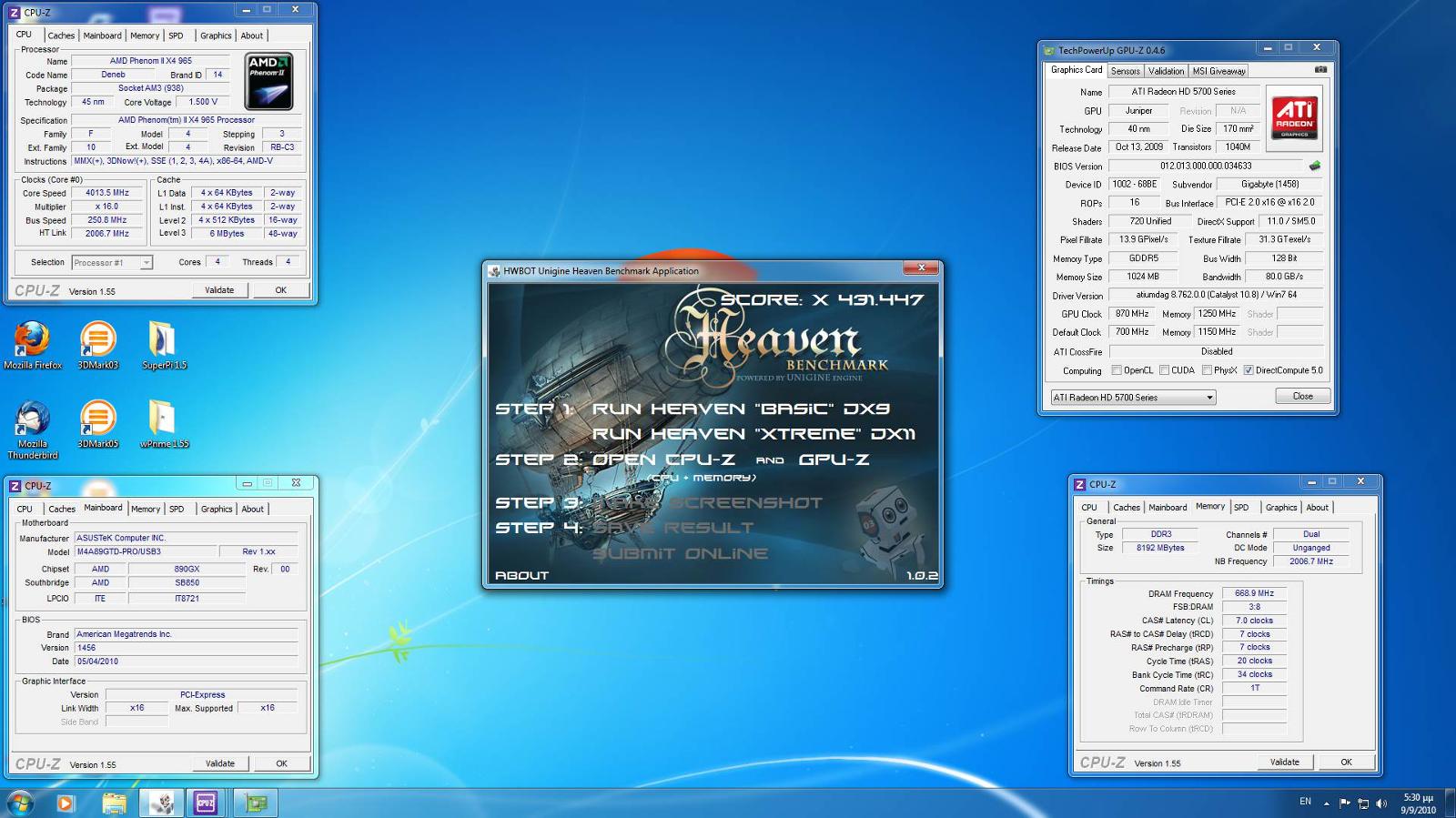Click SAVE RESULT in Heaven app

672,528
